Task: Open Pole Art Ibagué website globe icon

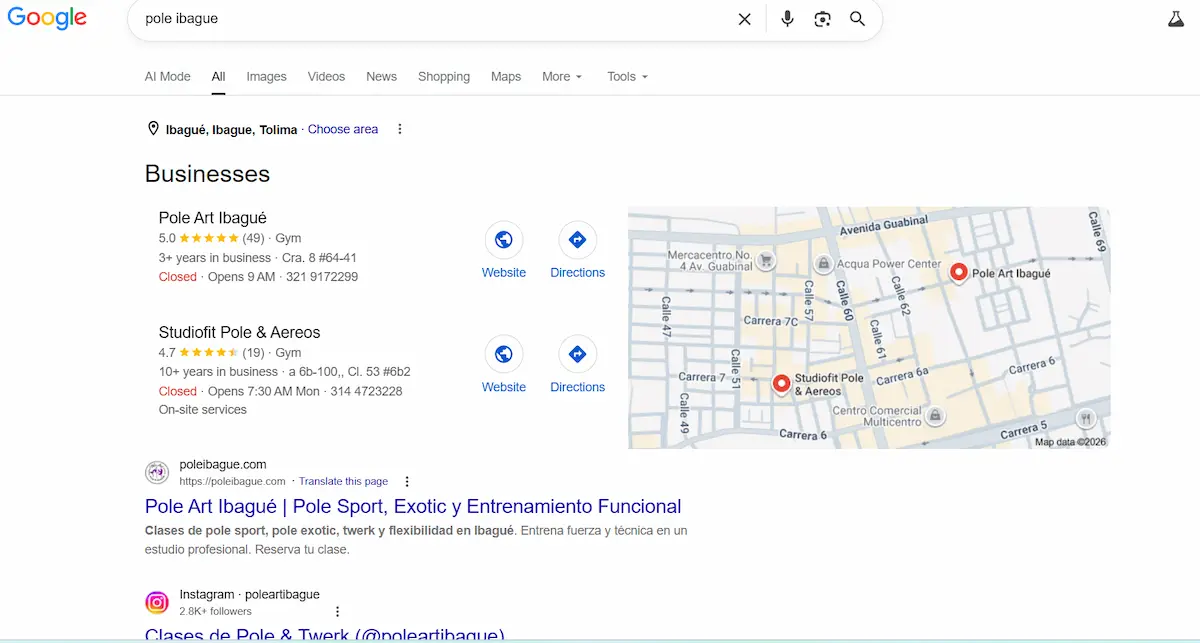Action: (504, 240)
